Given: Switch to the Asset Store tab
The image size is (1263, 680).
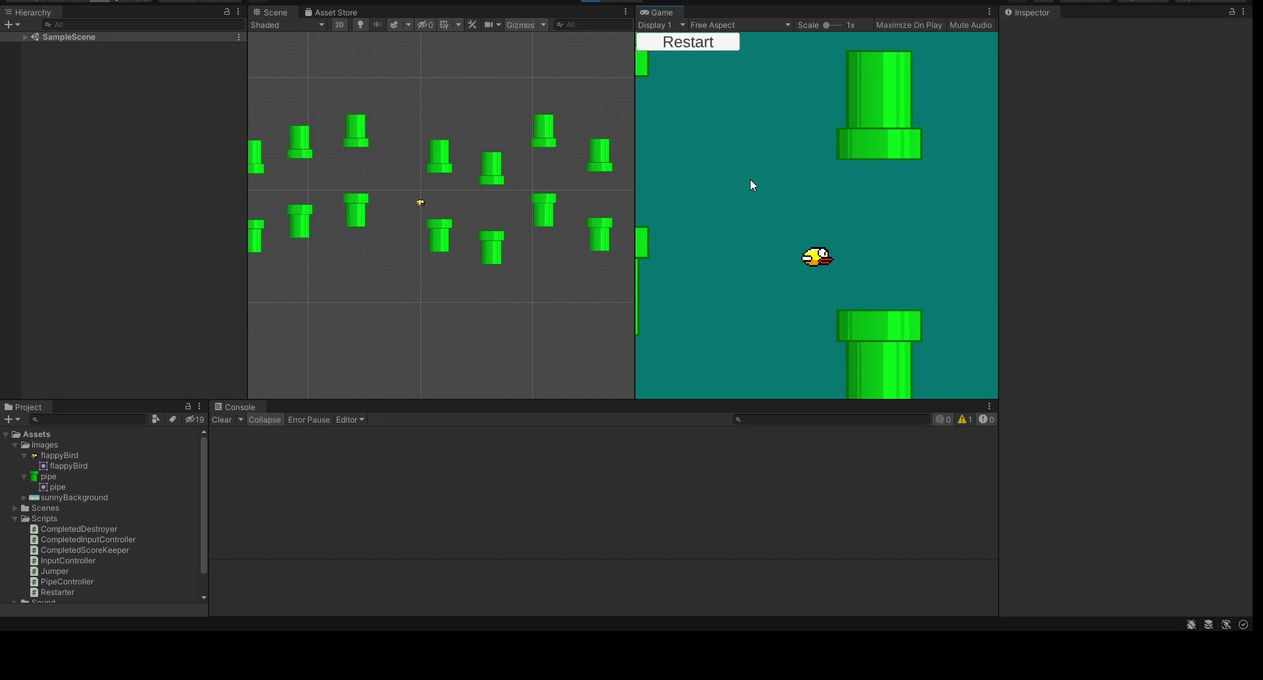Looking at the screenshot, I should pyautogui.click(x=331, y=12).
